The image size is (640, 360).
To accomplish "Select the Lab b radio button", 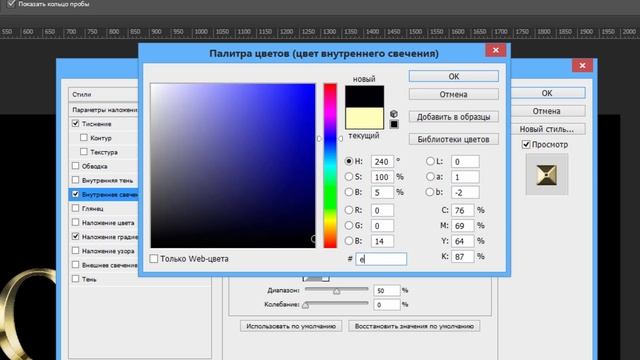I will (x=430, y=192).
